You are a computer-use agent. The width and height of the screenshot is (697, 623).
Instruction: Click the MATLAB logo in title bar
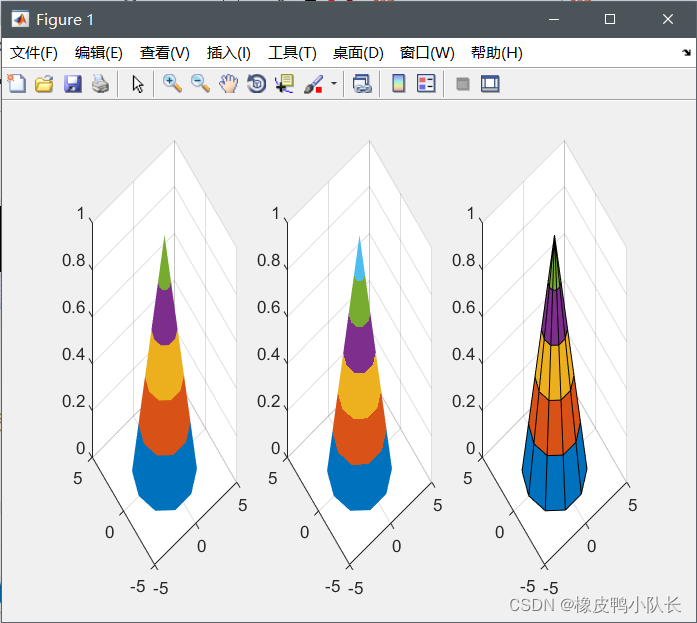20,19
